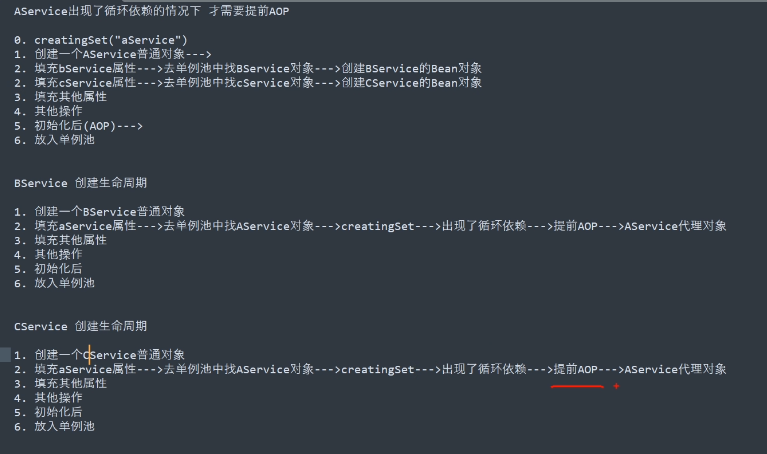Click the line '填充bService属性' under AService
This screenshot has height=454, width=767.
tap(248, 68)
